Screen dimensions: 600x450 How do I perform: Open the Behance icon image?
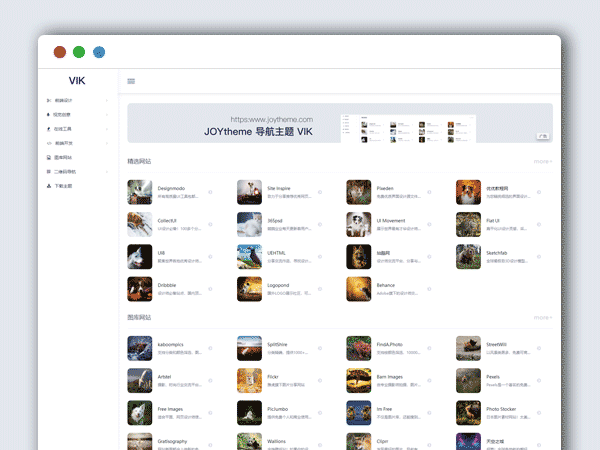click(x=359, y=289)
